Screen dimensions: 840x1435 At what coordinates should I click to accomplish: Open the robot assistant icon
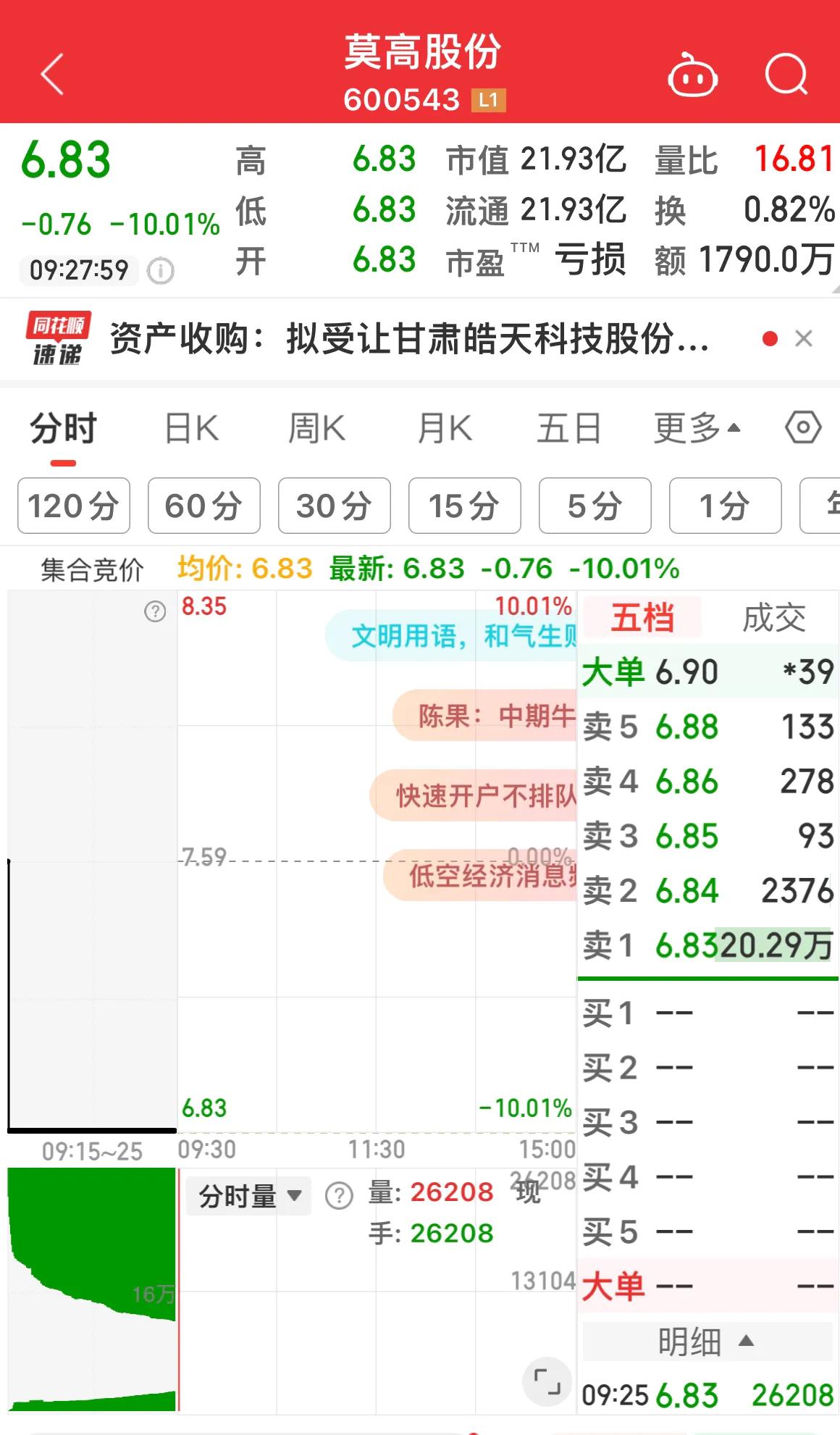pyautogui.click(x=692, y=75)
